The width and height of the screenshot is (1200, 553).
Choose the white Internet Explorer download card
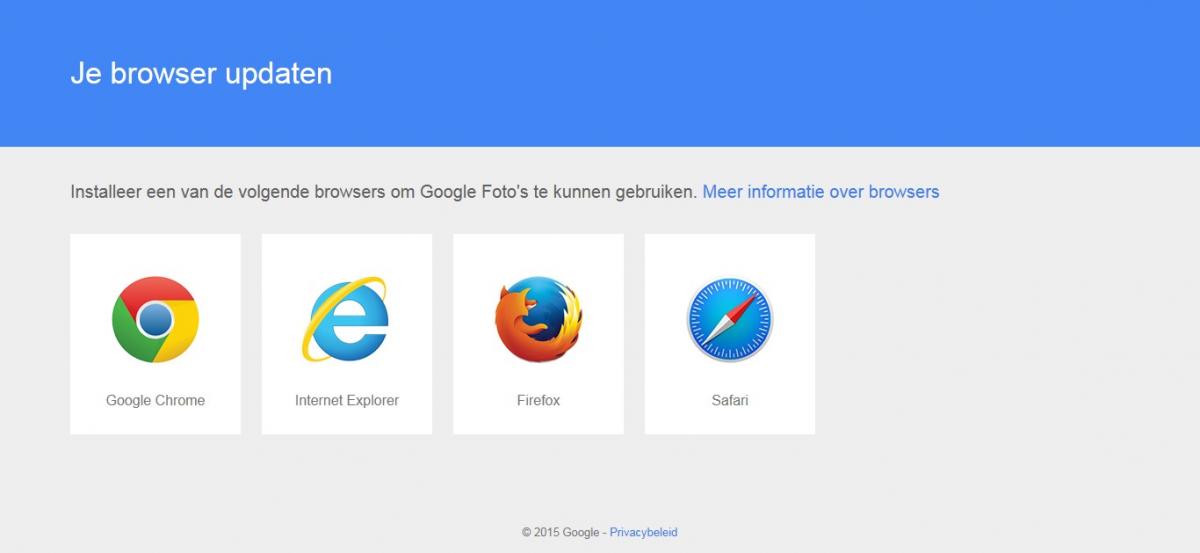click(347, 334)
